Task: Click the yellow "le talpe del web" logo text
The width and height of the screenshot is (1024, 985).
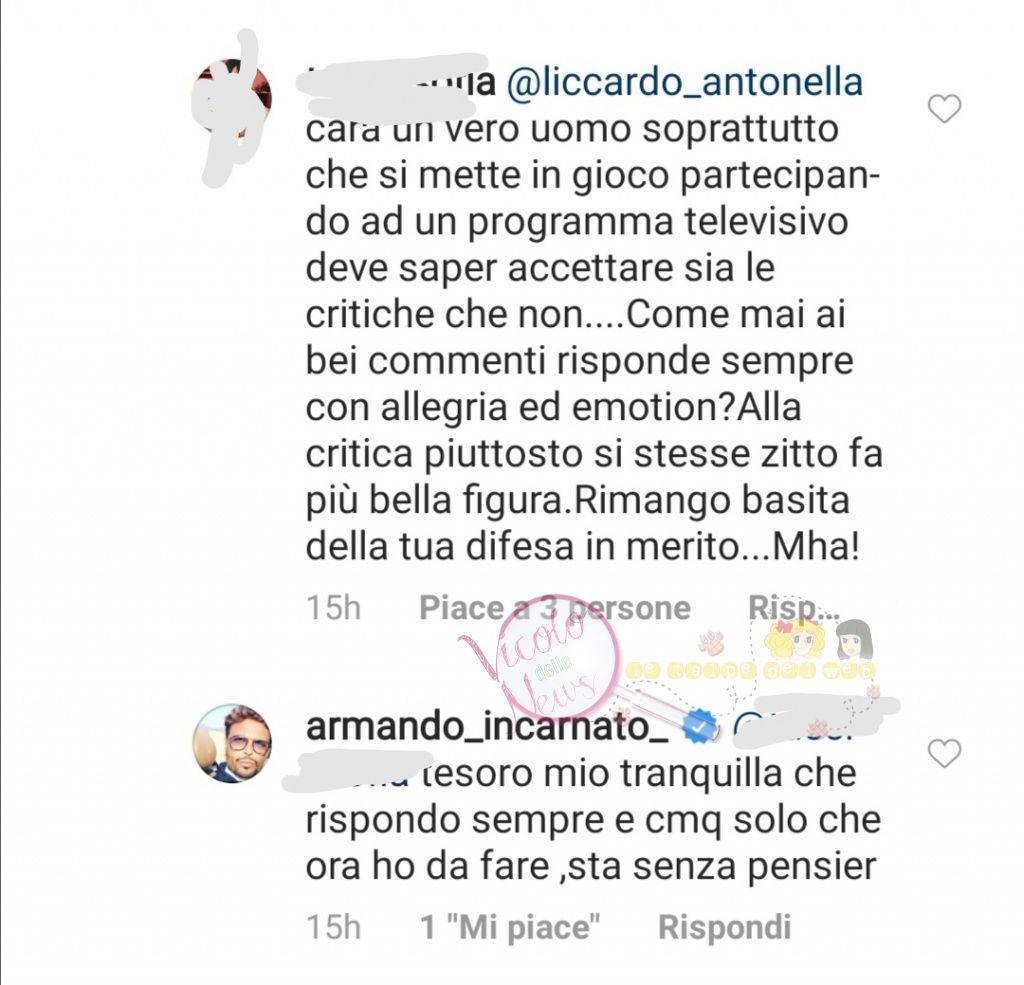Action: pos(750,670)
